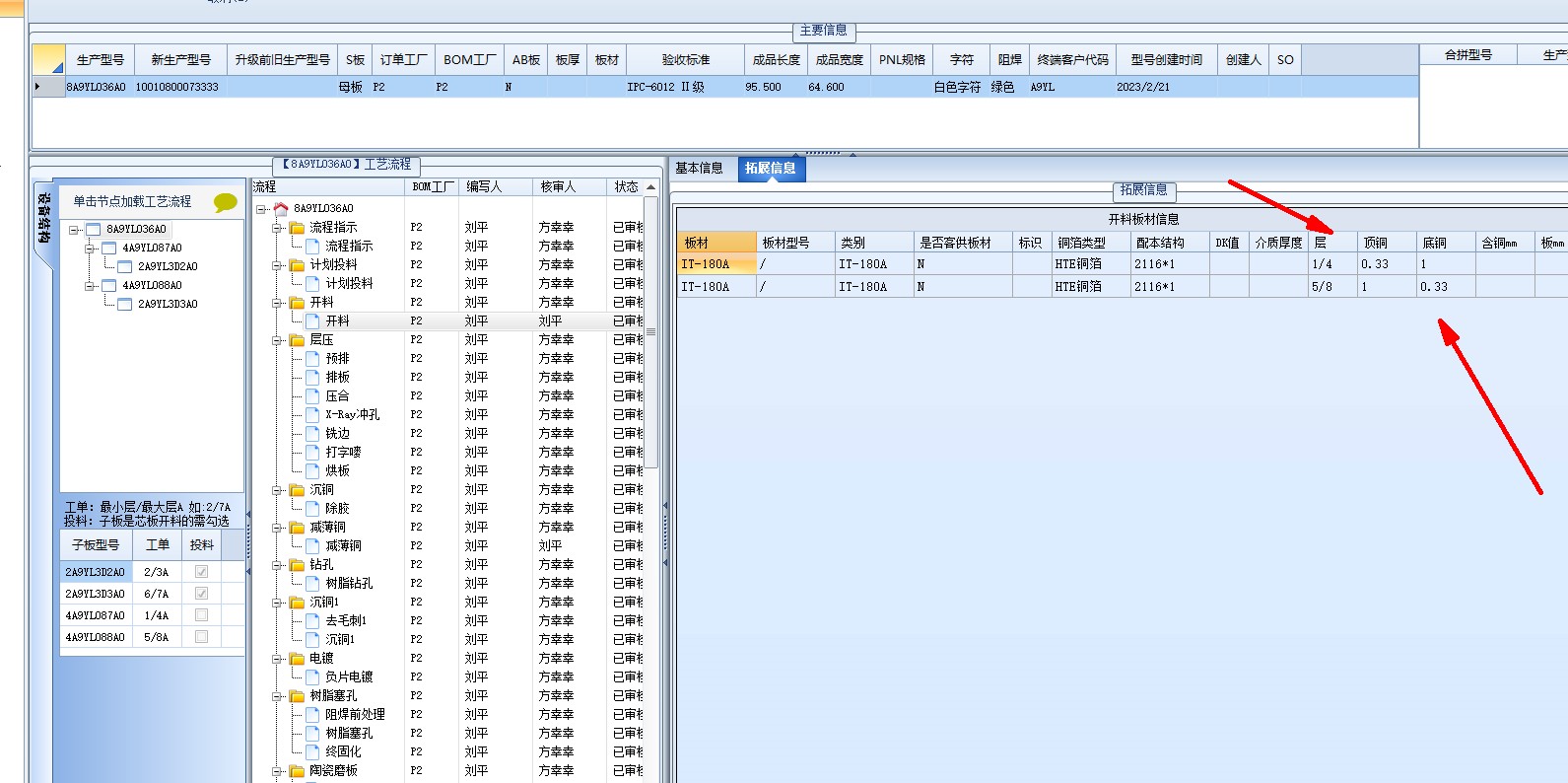The height and width of the screenshot is (783, 1568).
Task: Switch to the 基本信息 tab
Action: click(699, 168)
